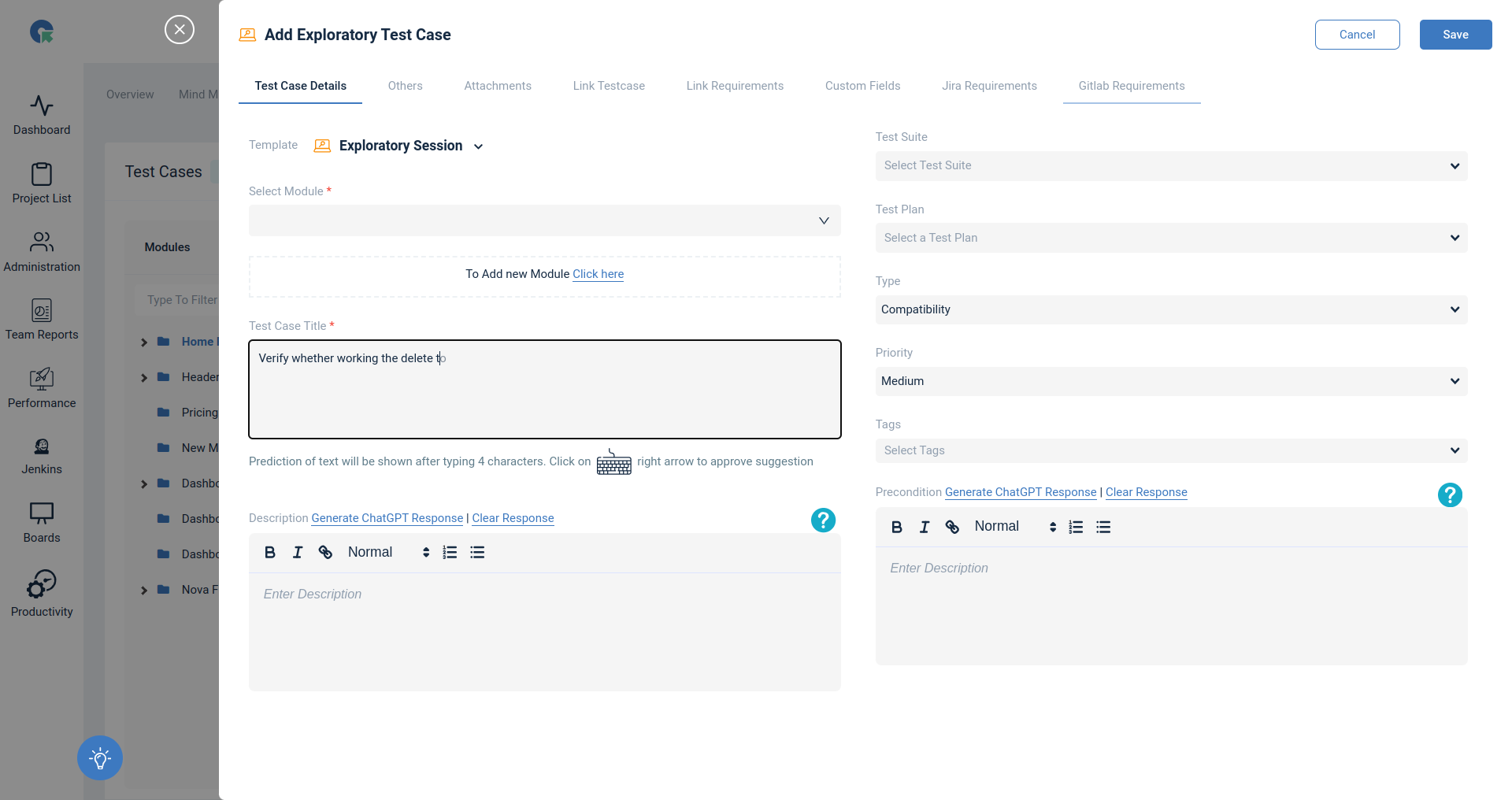Open the Select Tags dropdown

click(1172, 450)
